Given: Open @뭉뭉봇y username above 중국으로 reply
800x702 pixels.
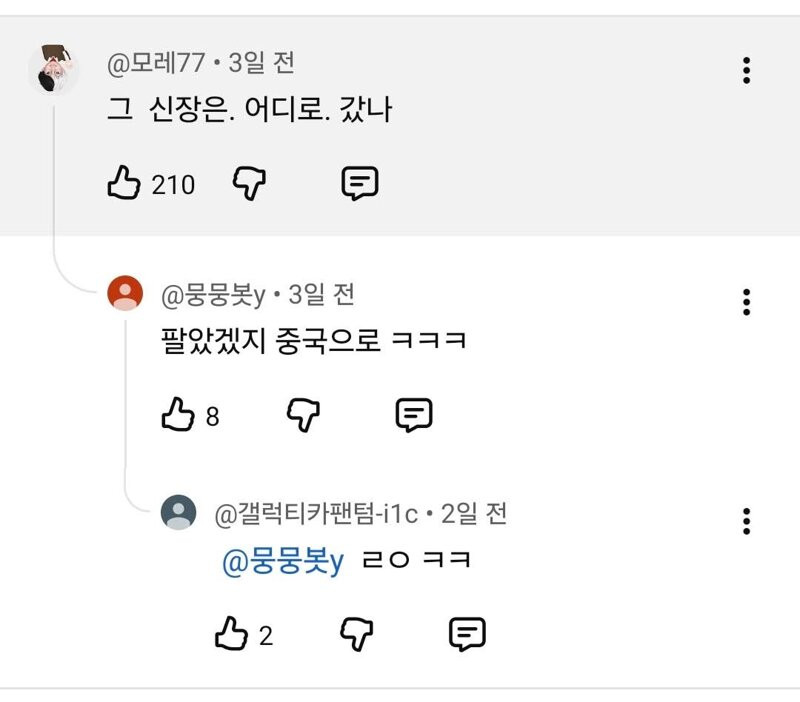Looking at the screenshot, I should [x=212, y=295].
